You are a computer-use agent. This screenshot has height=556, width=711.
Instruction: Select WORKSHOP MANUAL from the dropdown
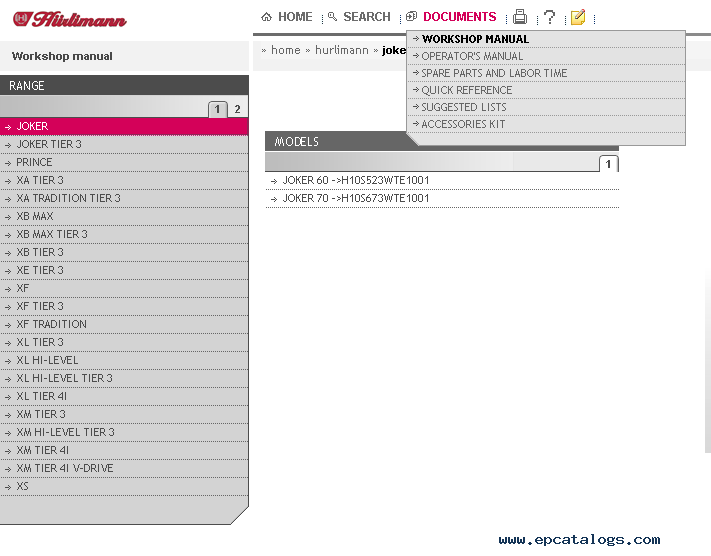(x=546, y=39)
